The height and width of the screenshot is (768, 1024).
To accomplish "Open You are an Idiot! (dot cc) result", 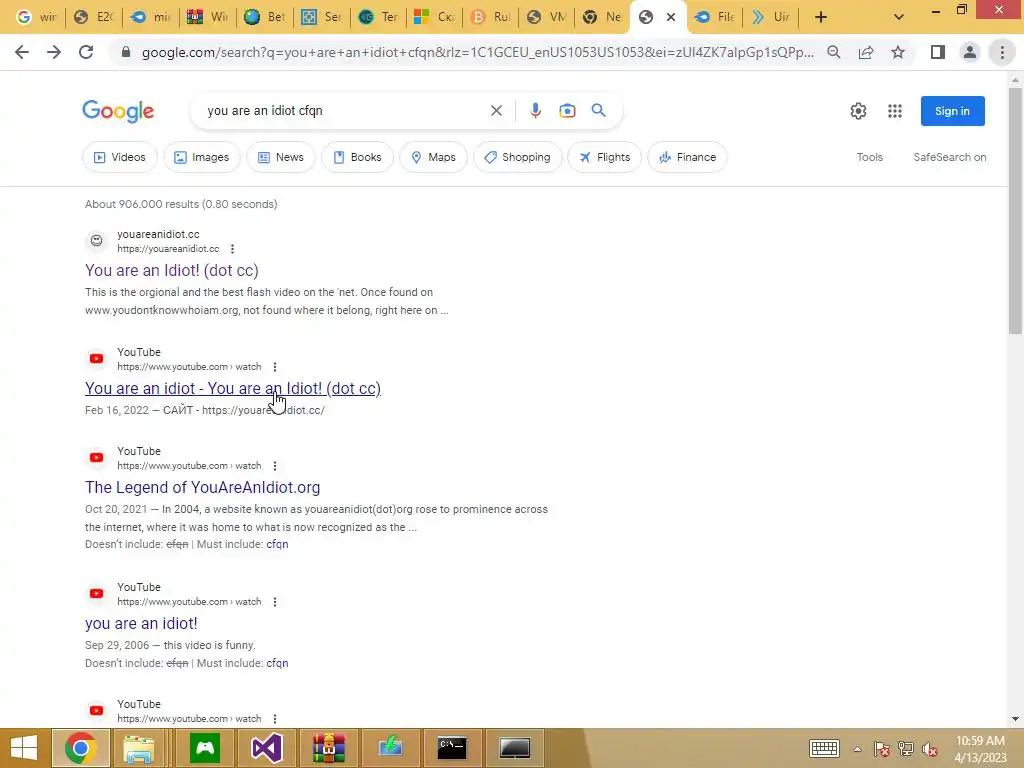I will tap(172, 270).
